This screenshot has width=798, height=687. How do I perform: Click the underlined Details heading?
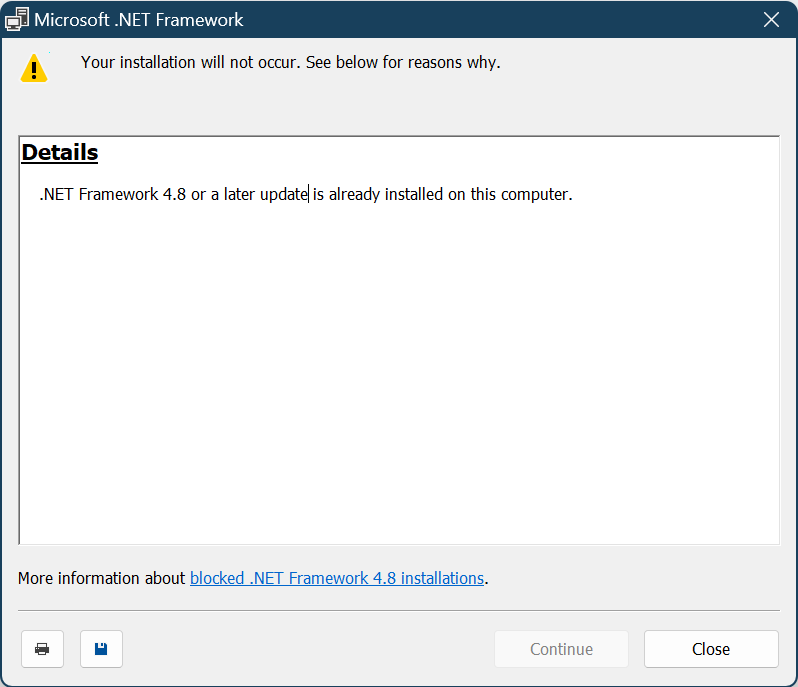click(x=60, y=153)
